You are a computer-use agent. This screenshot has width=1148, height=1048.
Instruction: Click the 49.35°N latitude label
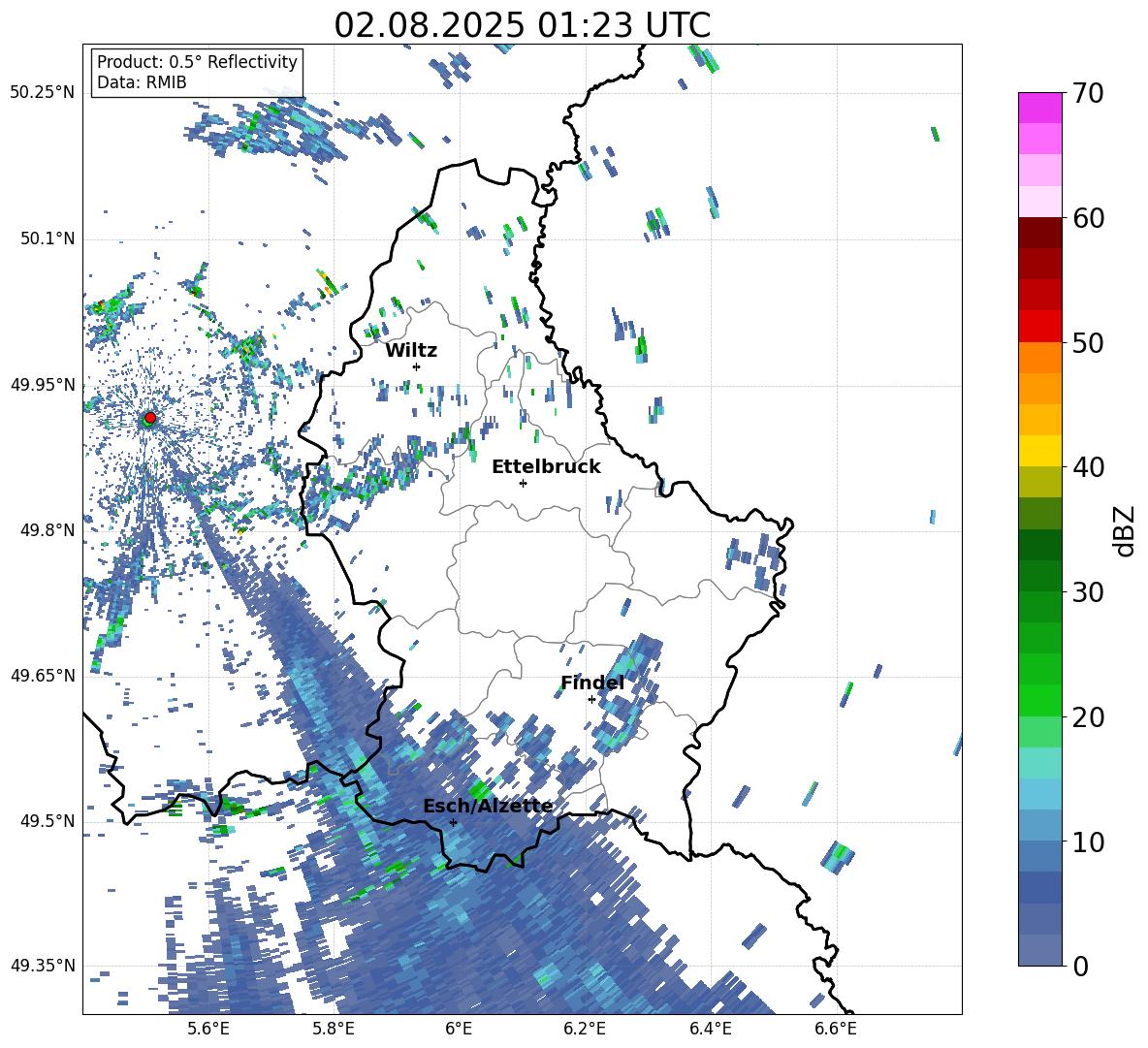coord(43,966)
